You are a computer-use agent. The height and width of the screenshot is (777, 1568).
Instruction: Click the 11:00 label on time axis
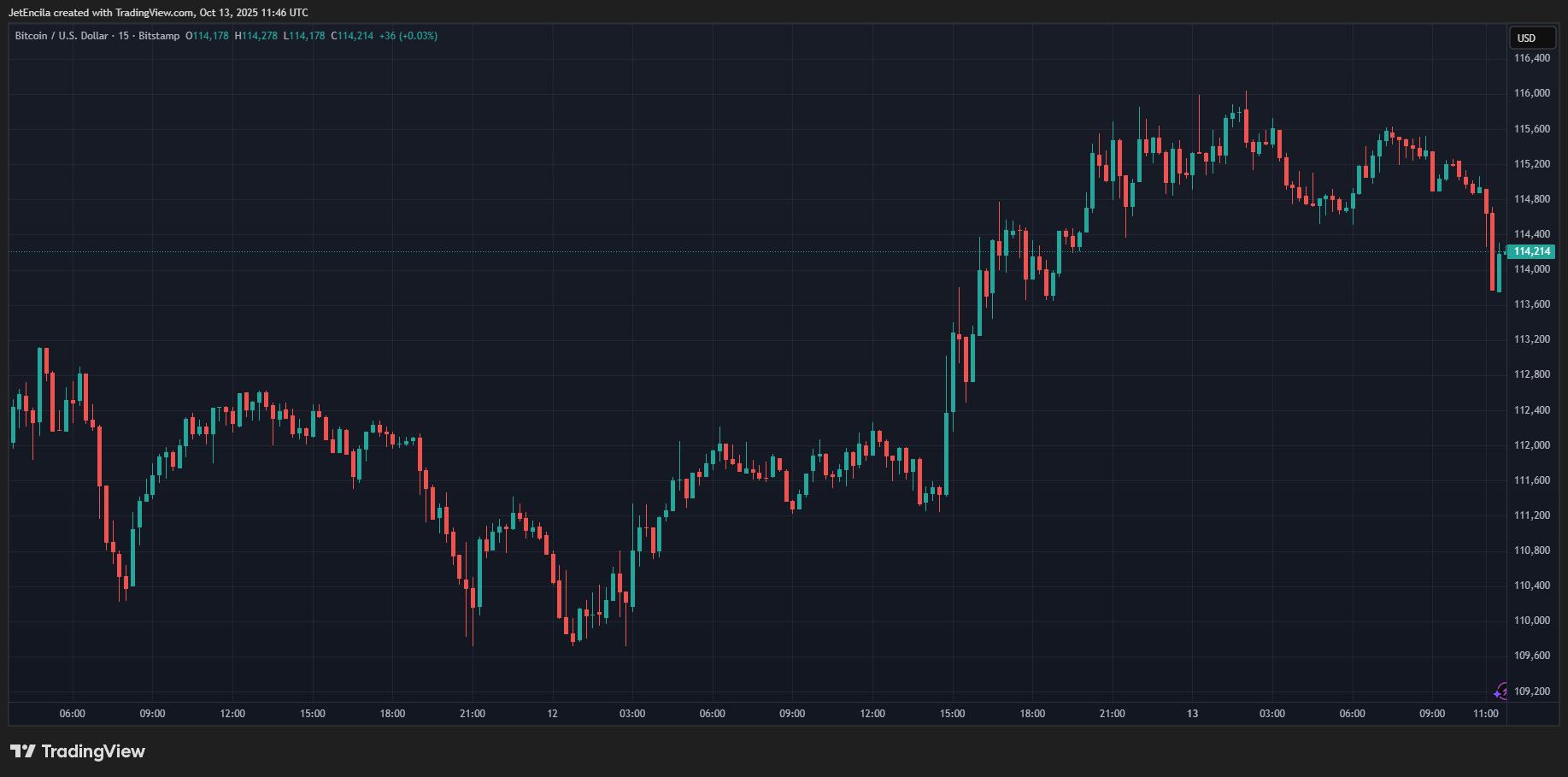[x=1486, y=714]
